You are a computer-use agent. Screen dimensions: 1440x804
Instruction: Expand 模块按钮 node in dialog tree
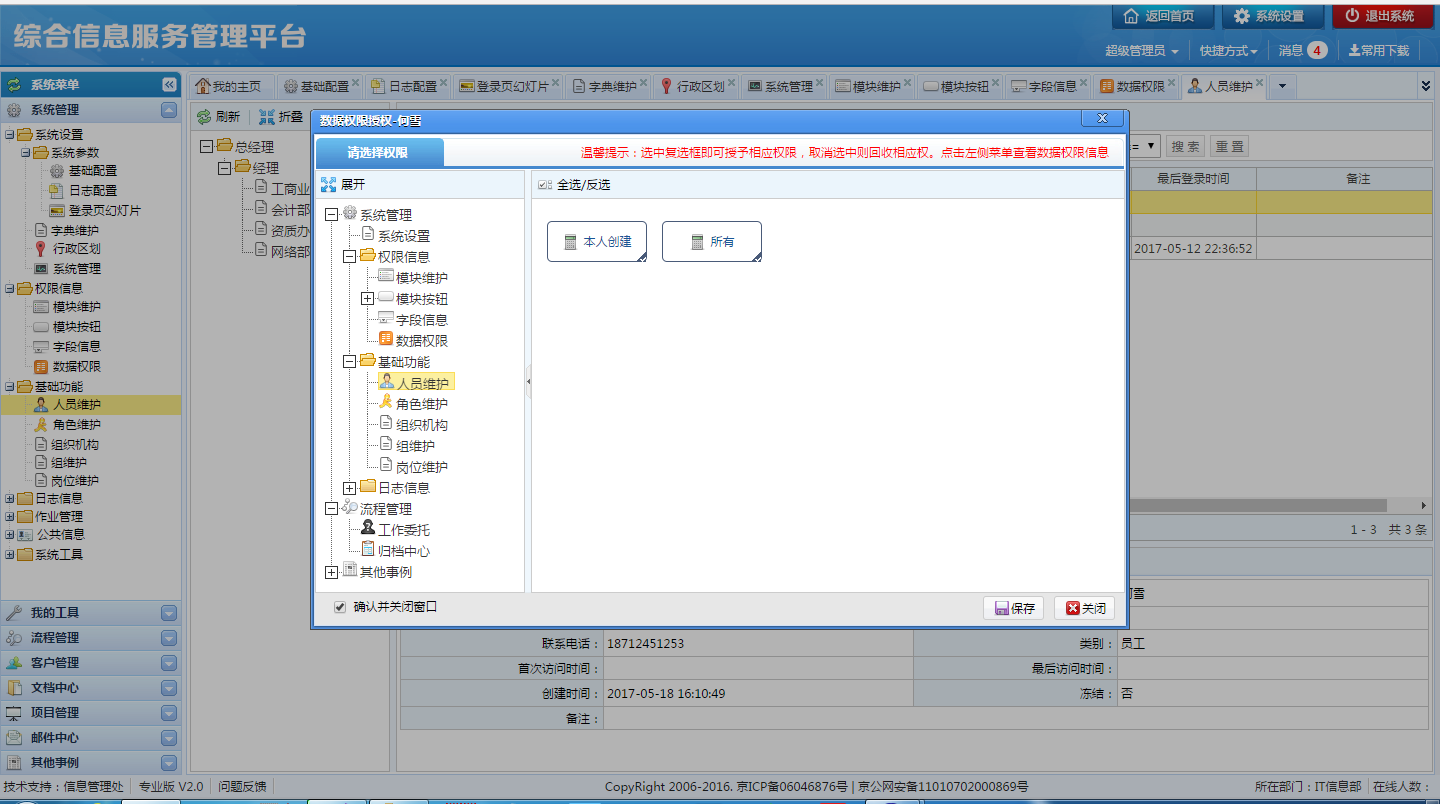point(368,298)
